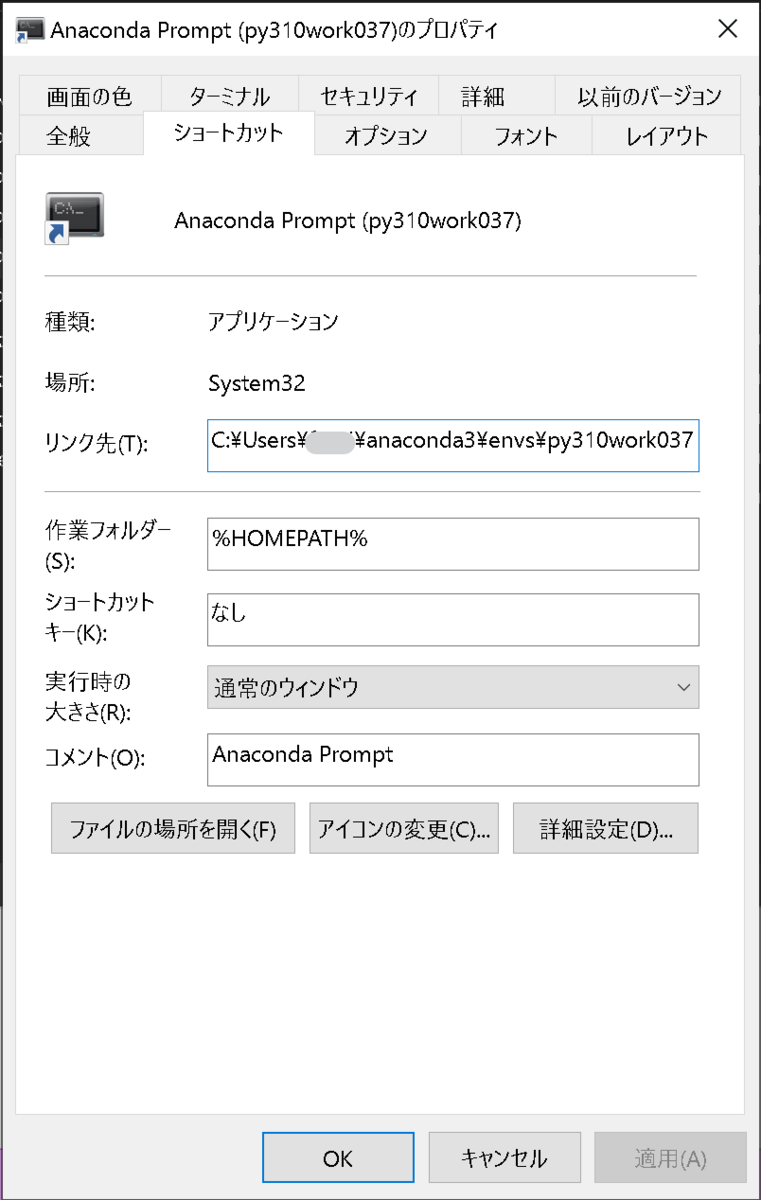761x1200 pixels.
Task: Click the shortcut name Anaconda Prompt (py310work037)
Action: pos(348,220)
